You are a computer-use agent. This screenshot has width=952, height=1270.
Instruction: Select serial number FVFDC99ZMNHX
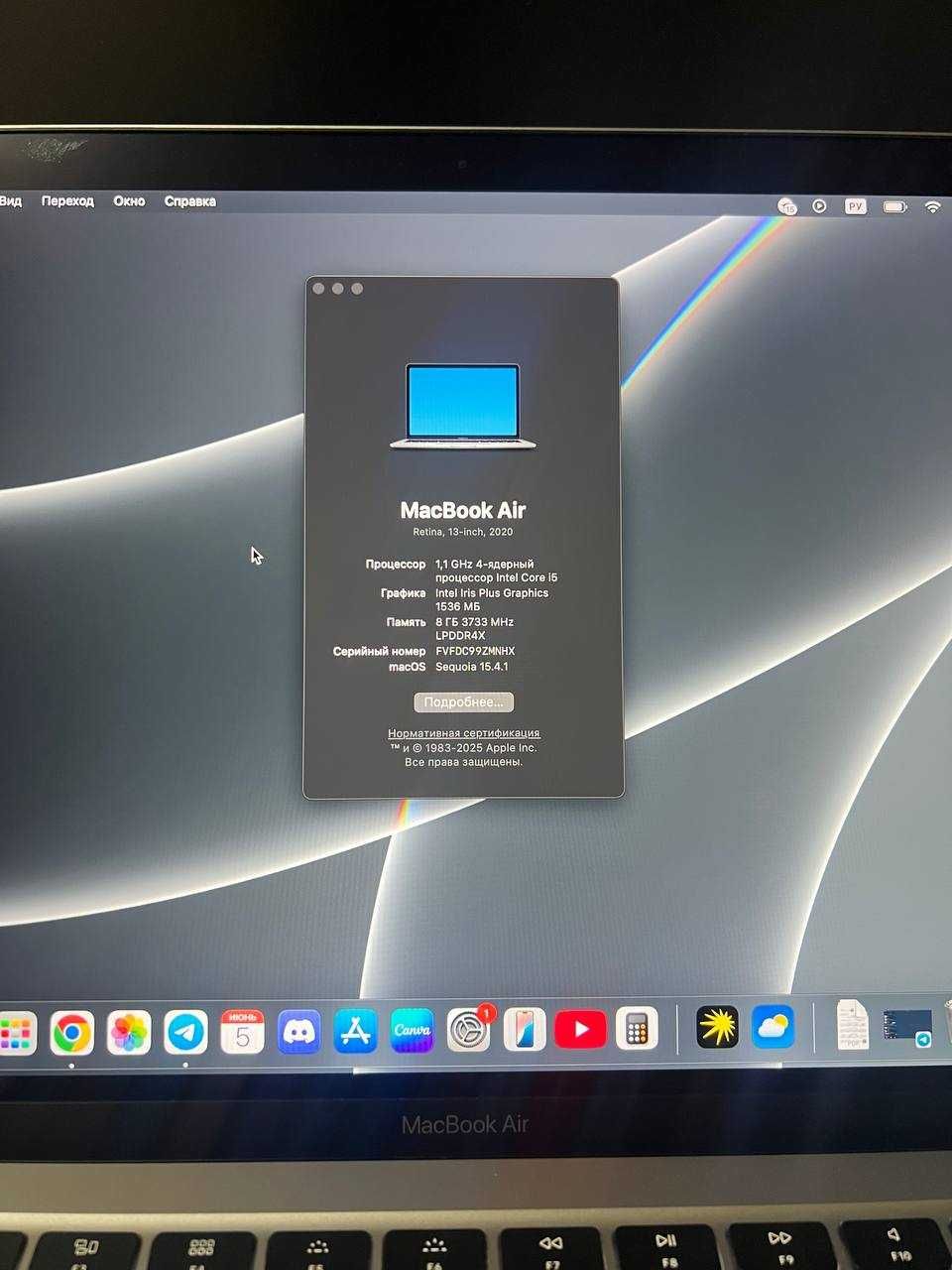(x=475, y=651)
